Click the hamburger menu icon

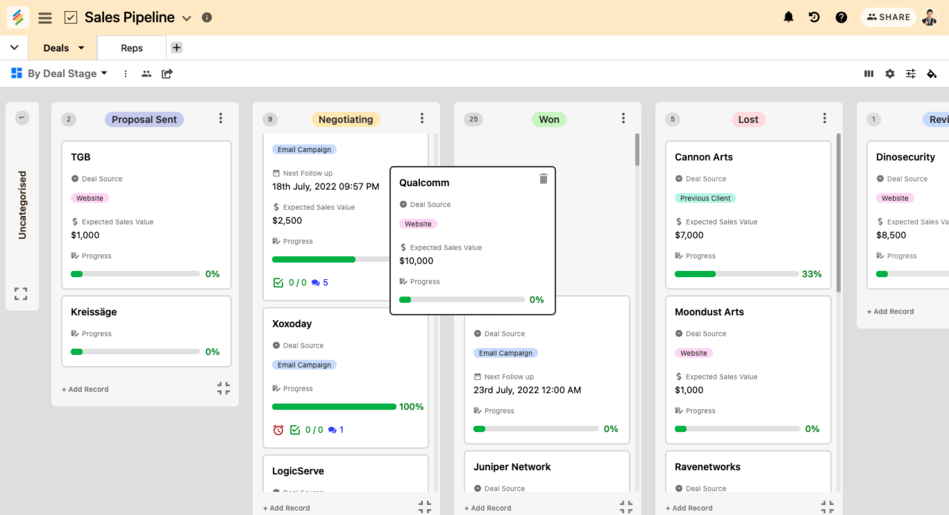tap(45, 18)
